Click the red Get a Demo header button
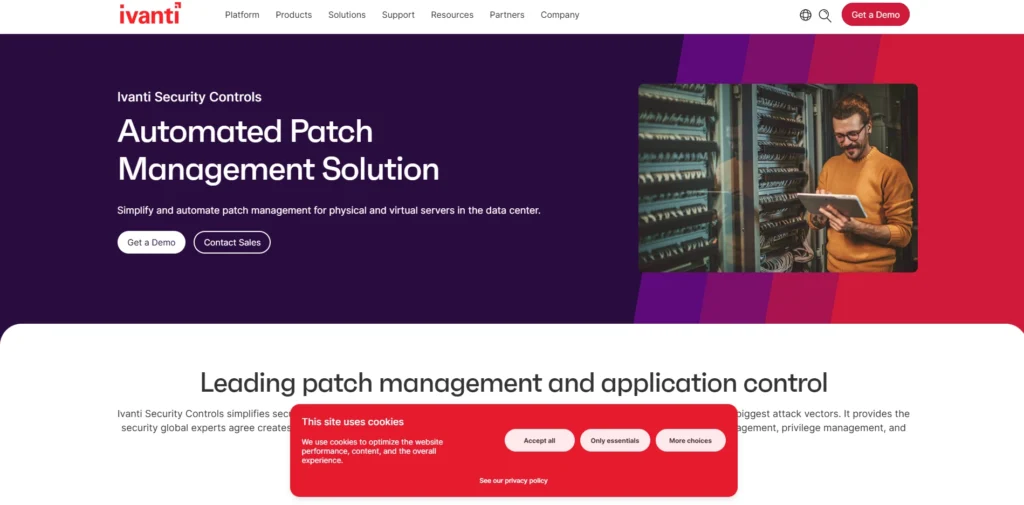Screen dimensions: 1024x505 pos(875,14)
